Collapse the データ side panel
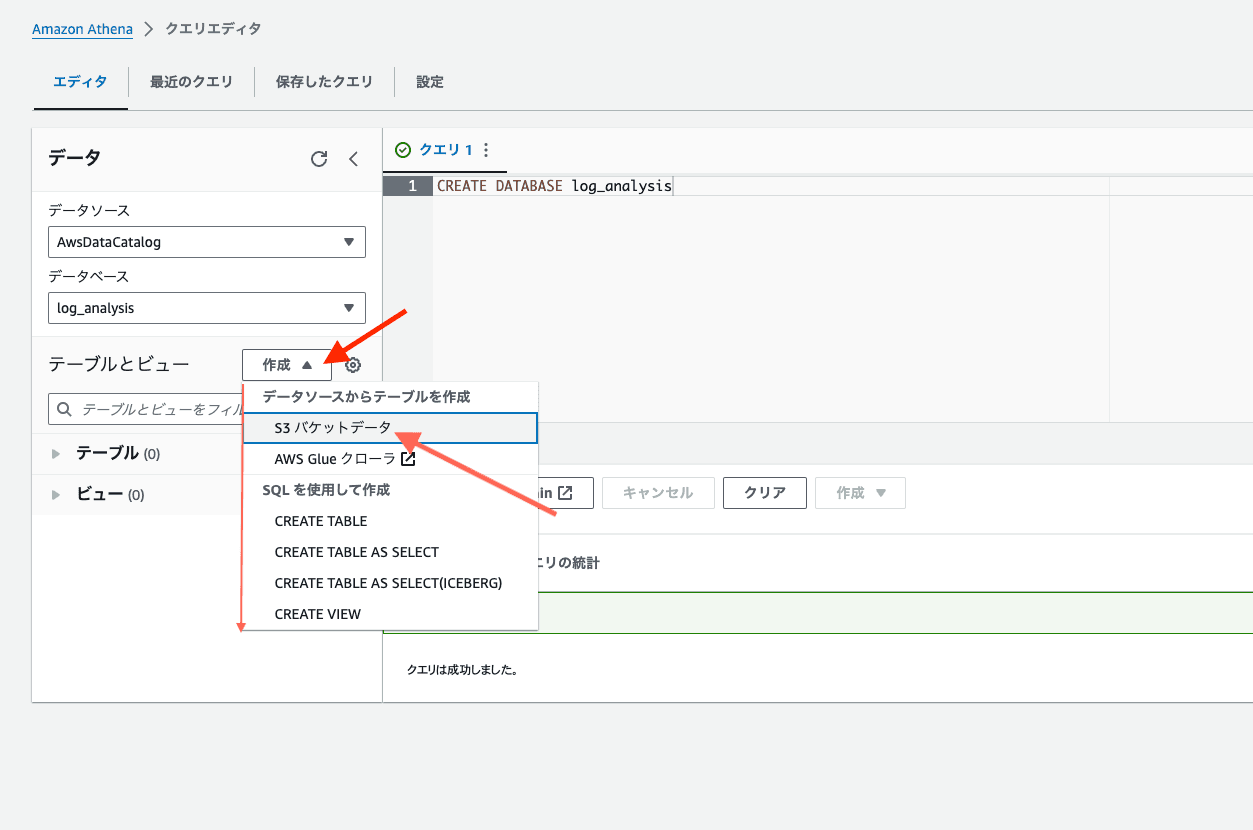 click(x=353, y=159)
